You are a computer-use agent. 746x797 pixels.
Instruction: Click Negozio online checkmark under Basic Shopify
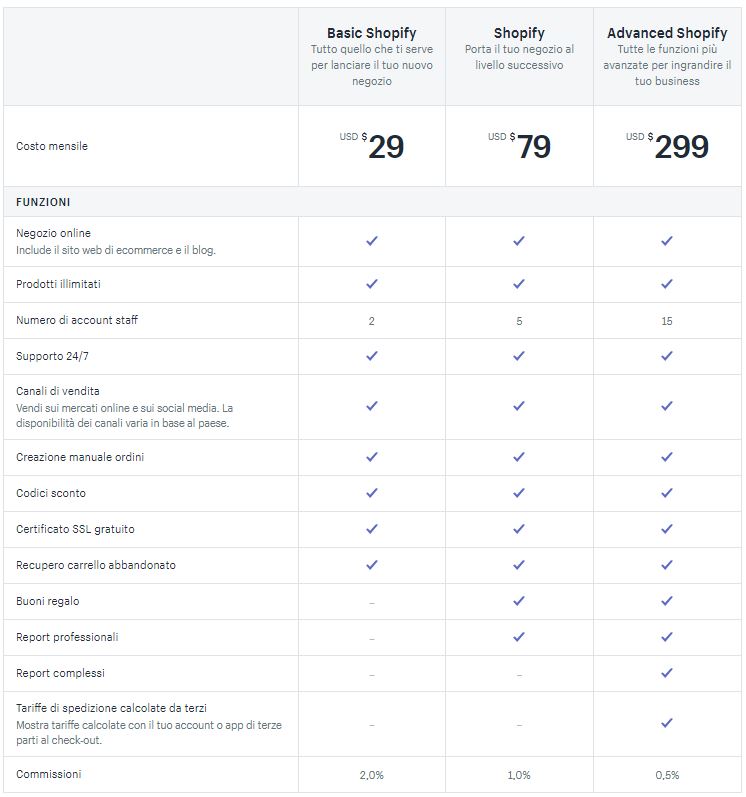click(372, 241)
